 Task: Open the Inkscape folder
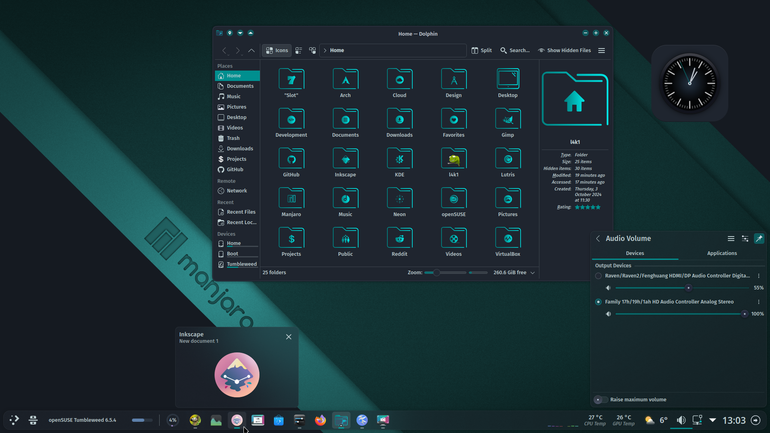coord(345,162)
